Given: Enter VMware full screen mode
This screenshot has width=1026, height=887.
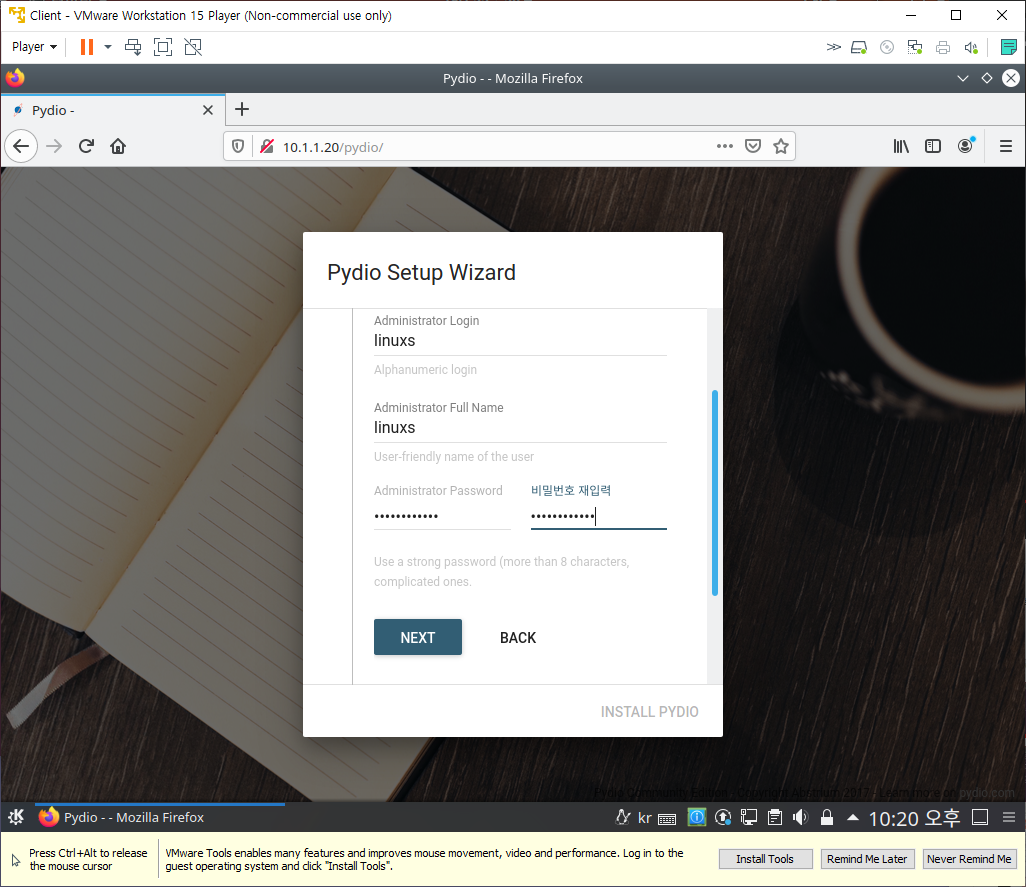Looking at the screenshot, I should pos(163,47).
